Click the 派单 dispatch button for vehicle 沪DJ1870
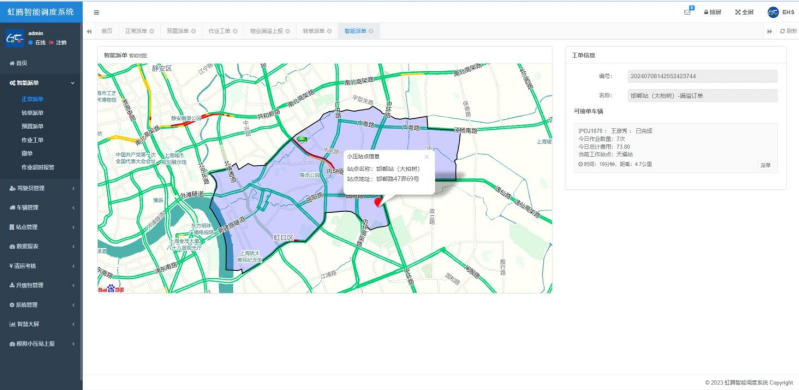 765,165
